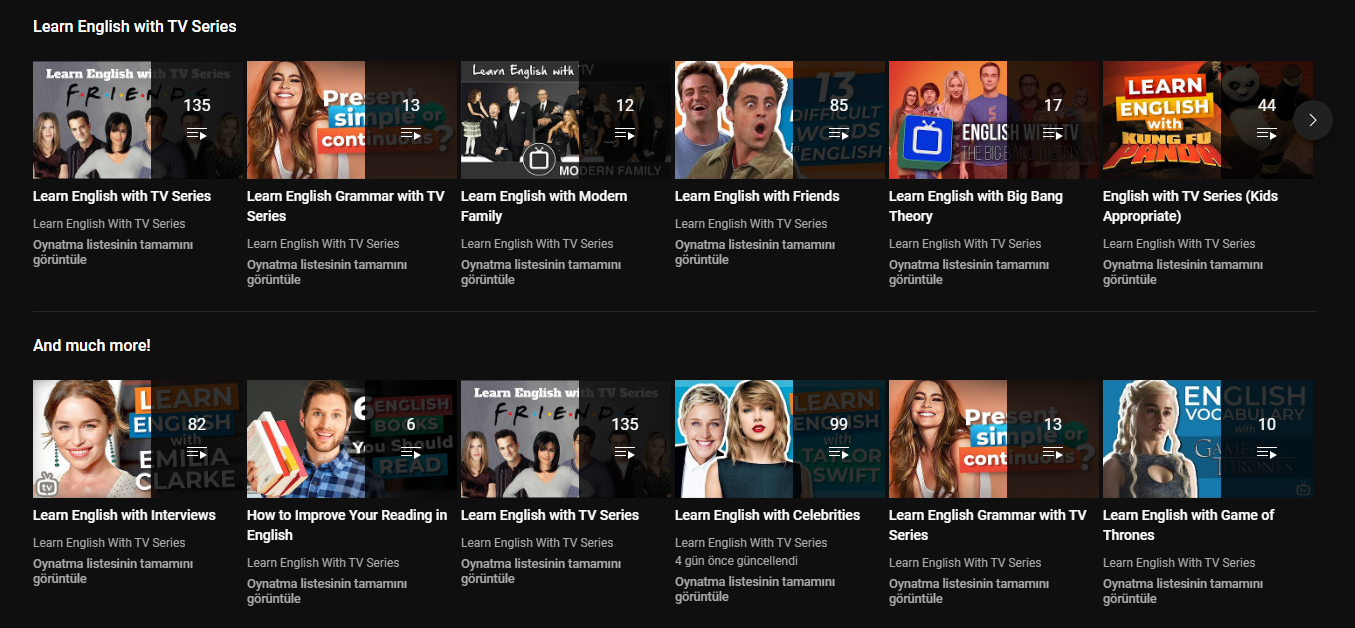Screen dimensions: 1355x628
Task: Click the playlist icon on Taylor Swift celebrities thumbnail
Action: (839, 453)
